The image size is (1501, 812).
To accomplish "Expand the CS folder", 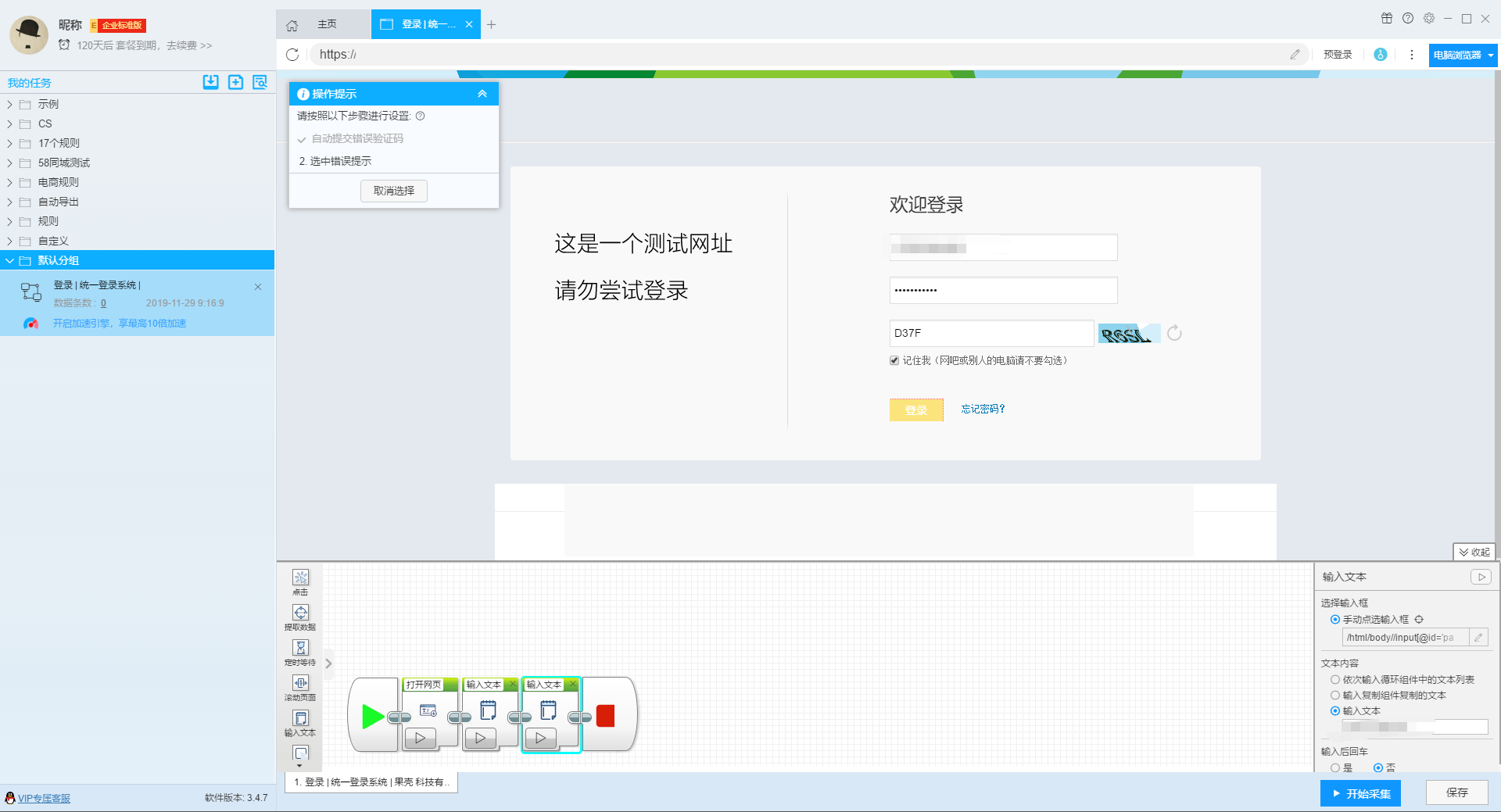I will click(10, 123).
